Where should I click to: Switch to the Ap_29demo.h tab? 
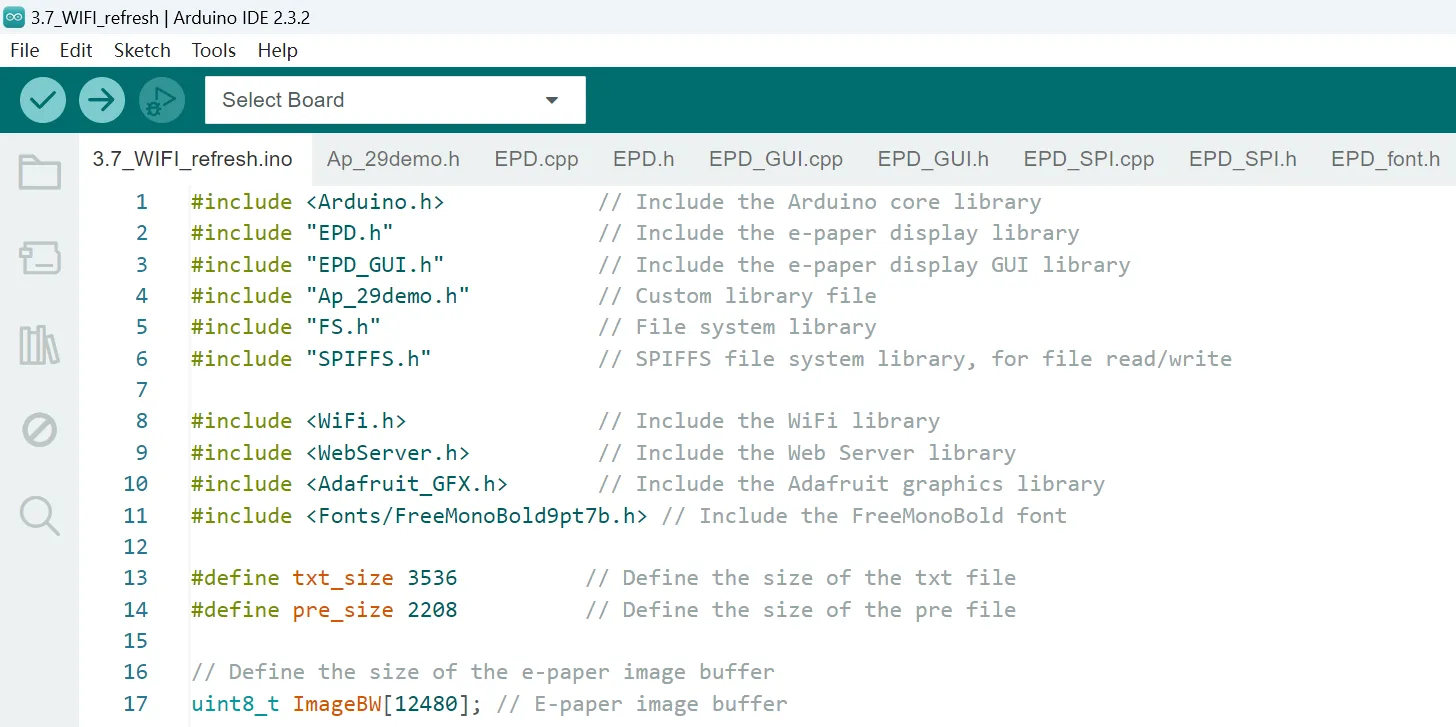393,159
